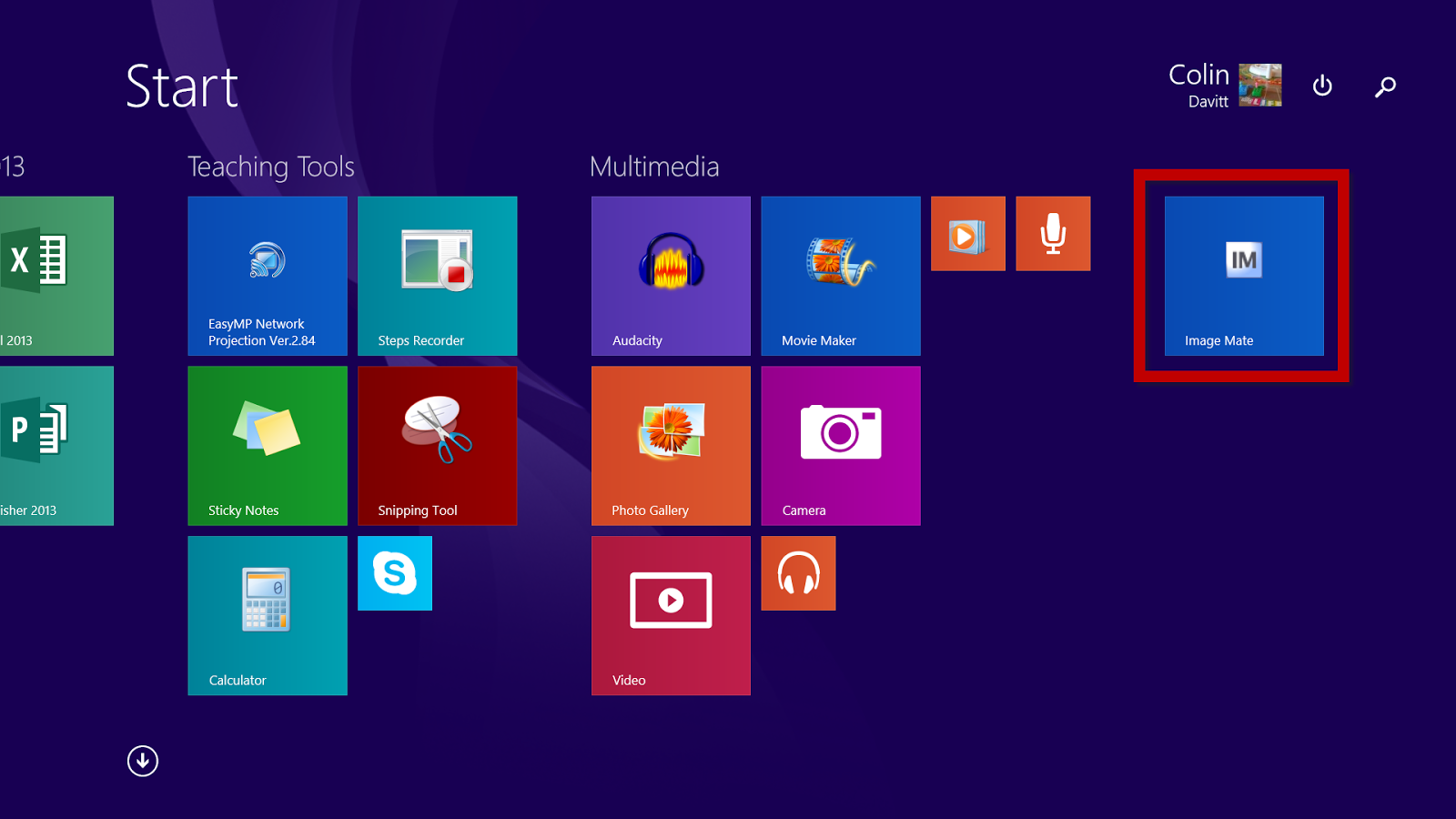Open the Windows Media Player small tile
The height and width of the screenshot is (819, 1456).
coord(968,234)
